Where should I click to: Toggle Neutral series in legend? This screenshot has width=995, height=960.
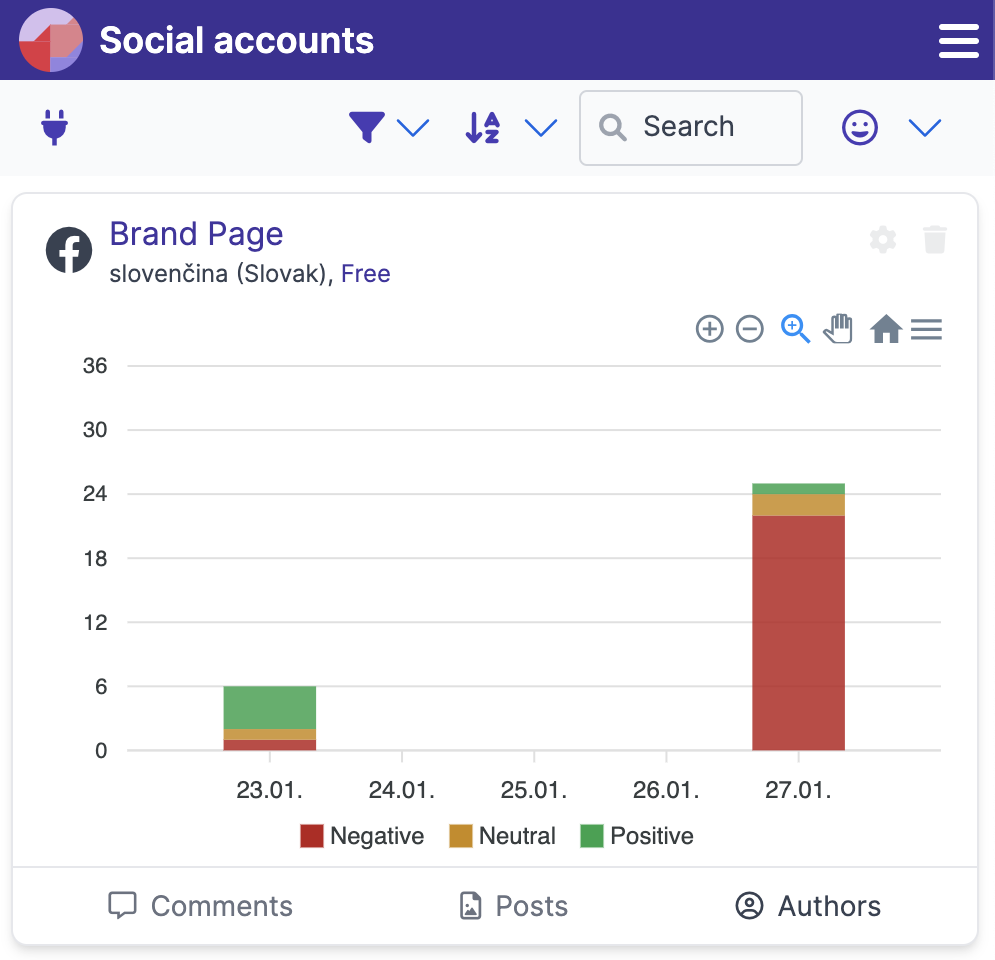coord(502,836)
